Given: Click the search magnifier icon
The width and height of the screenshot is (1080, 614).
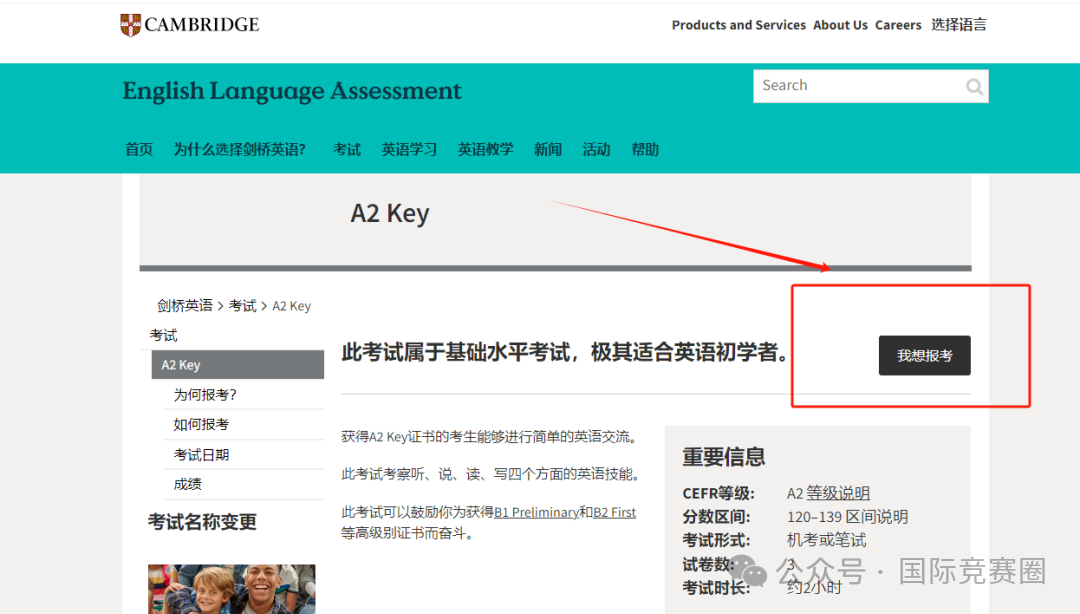Looking at the screenshot, I should pyautogui.click(x=974, y=87).
